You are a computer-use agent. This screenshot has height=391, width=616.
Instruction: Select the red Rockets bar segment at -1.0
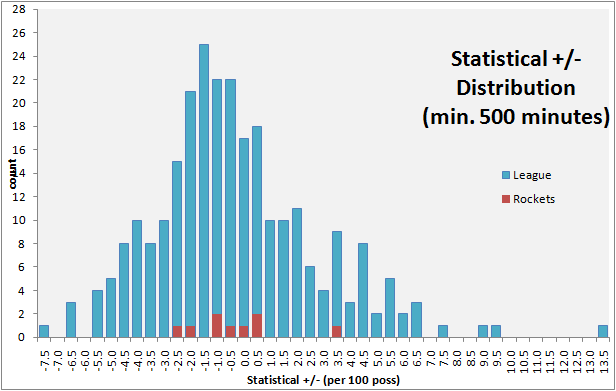click(217, 325)
